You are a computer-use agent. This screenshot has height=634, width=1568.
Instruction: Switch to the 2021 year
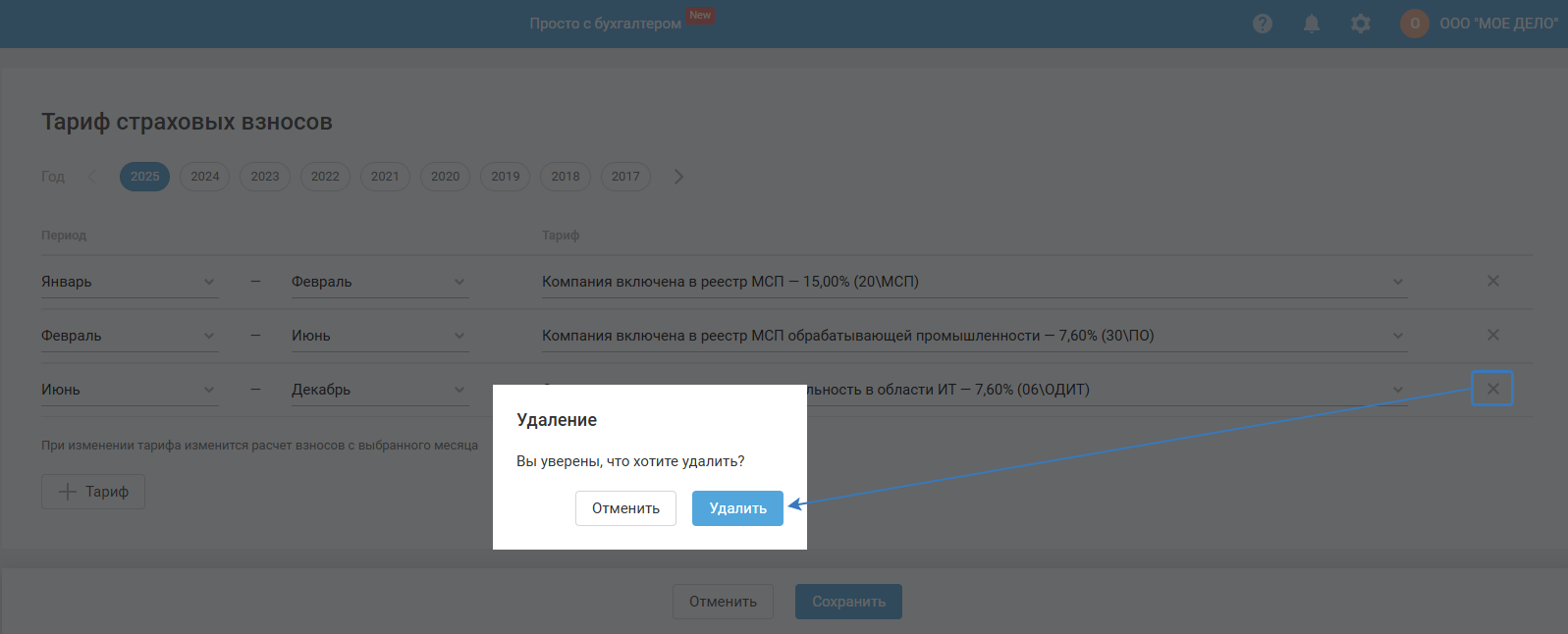(x=385, y=177)
